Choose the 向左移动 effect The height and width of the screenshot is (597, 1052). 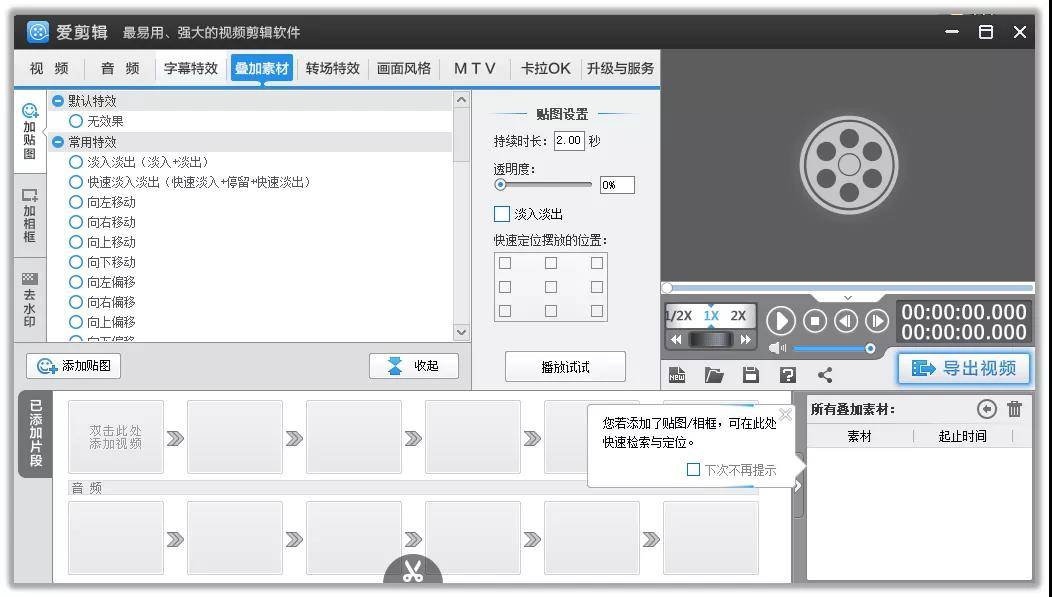(x=76, y=202)
